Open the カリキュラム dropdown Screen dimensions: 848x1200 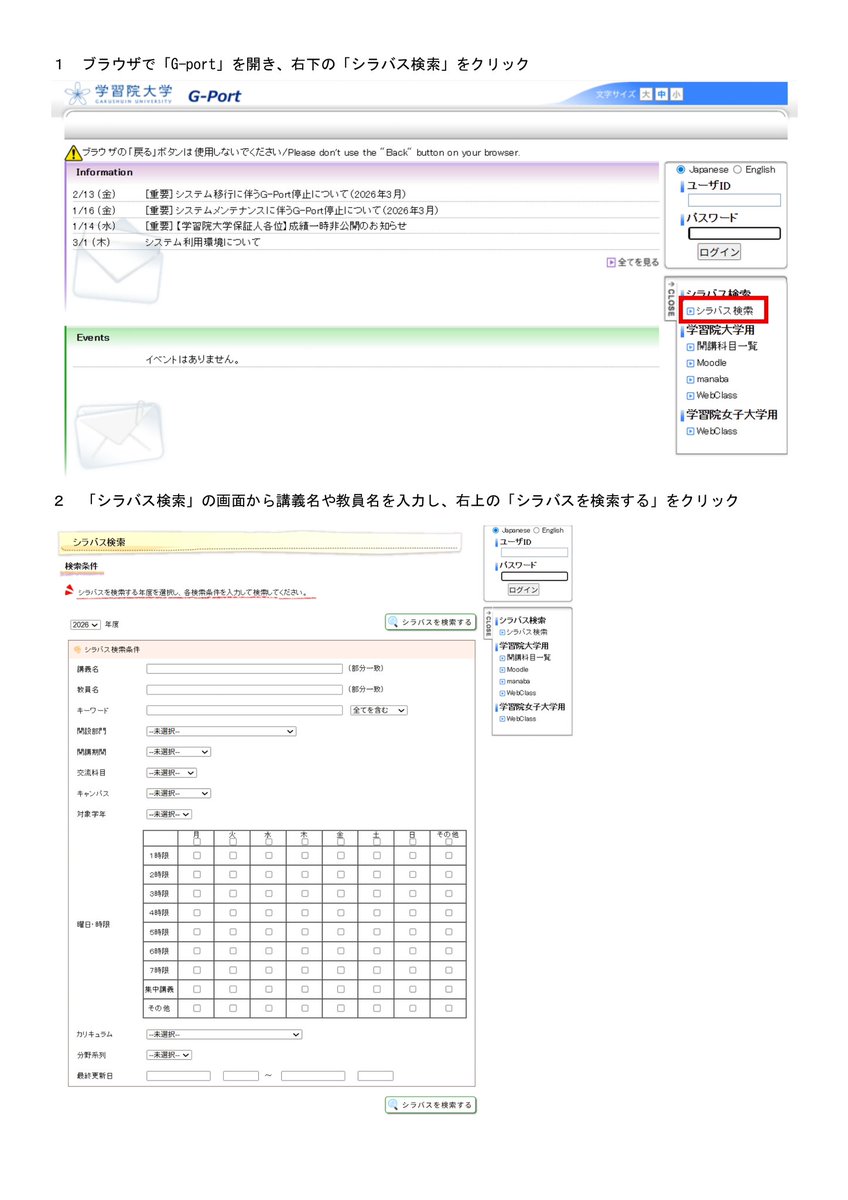click(x=224, y=1034)
